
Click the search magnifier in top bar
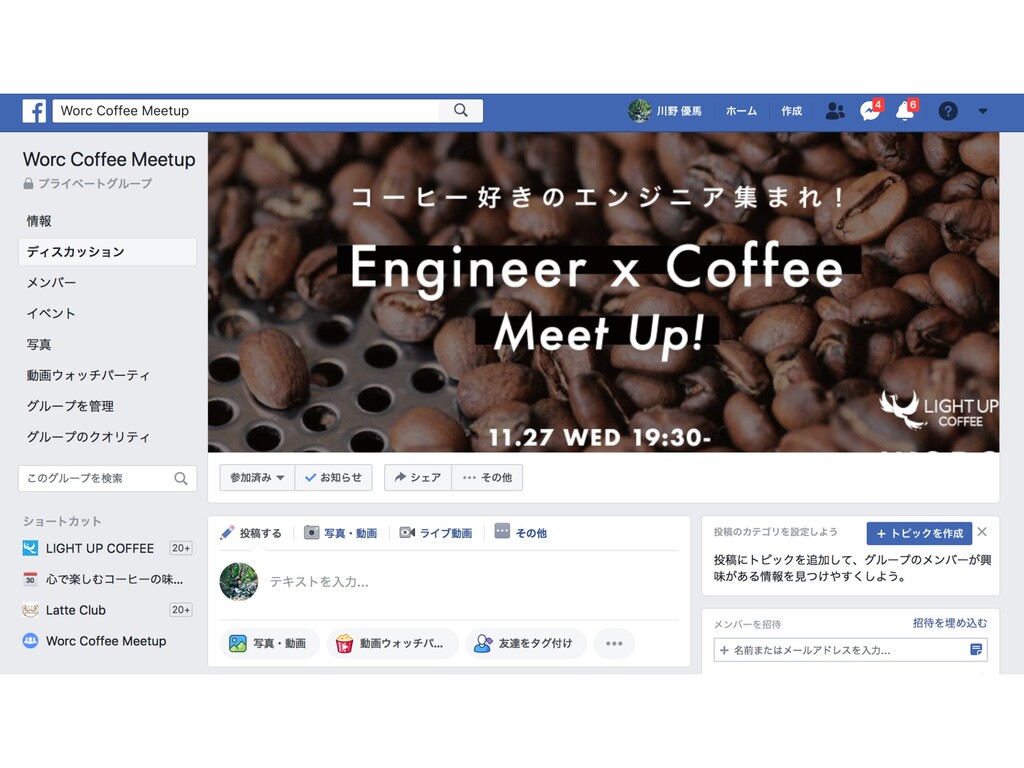coord(461,110)
